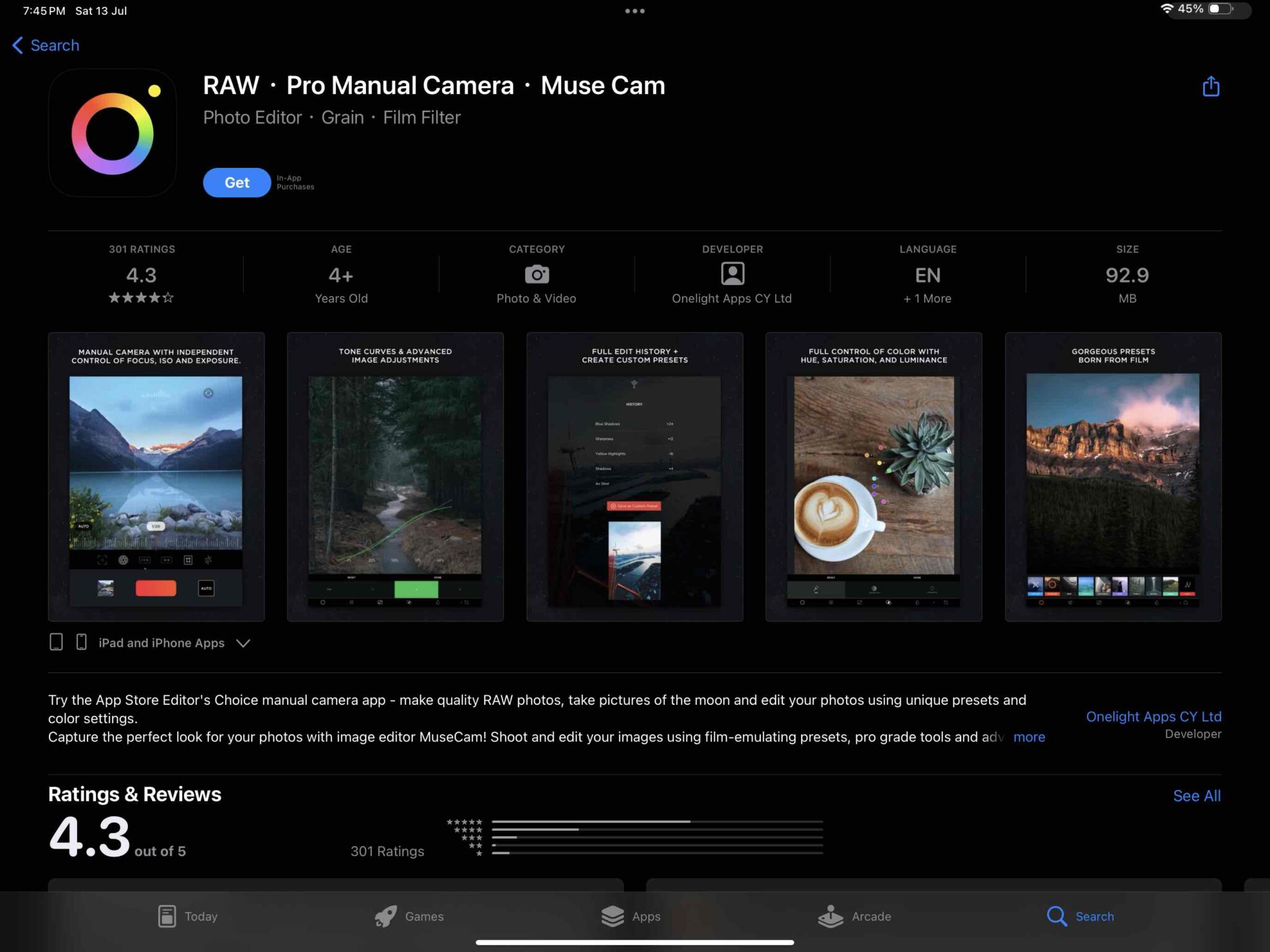Tap the Games rocket icon

click(384, 916)
